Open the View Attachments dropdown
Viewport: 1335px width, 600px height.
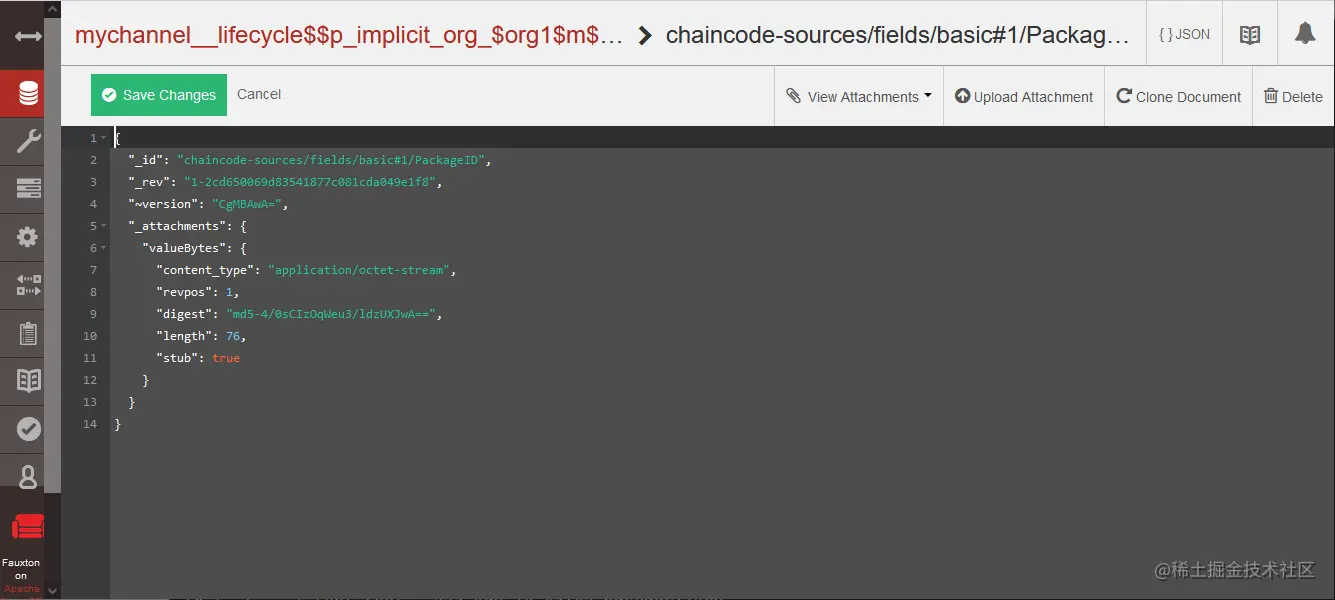tap(859, 97)
